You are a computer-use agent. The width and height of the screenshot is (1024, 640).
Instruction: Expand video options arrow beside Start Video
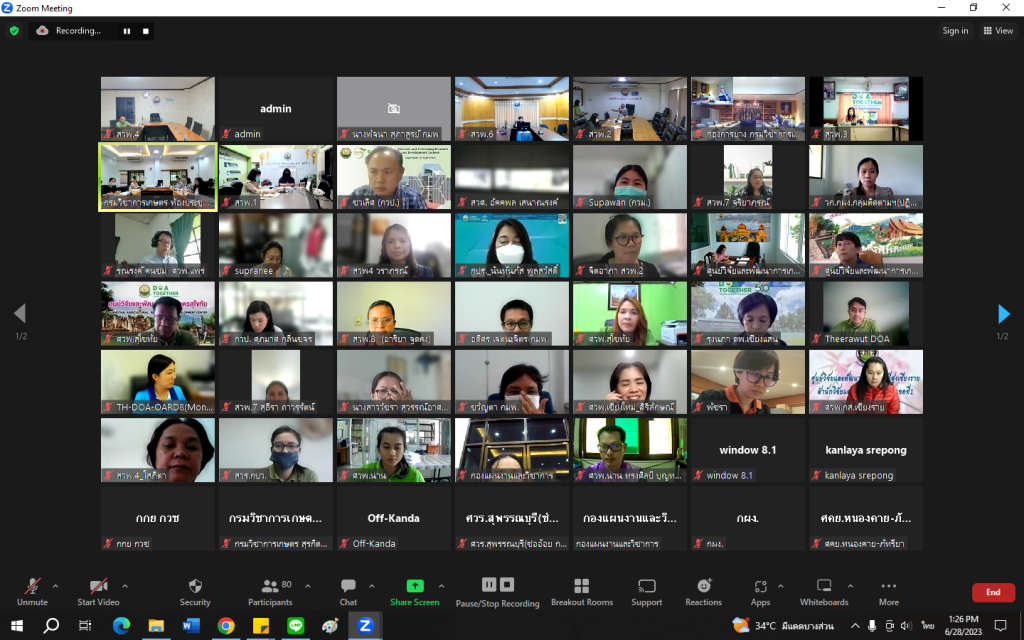[x=125, y=586]
